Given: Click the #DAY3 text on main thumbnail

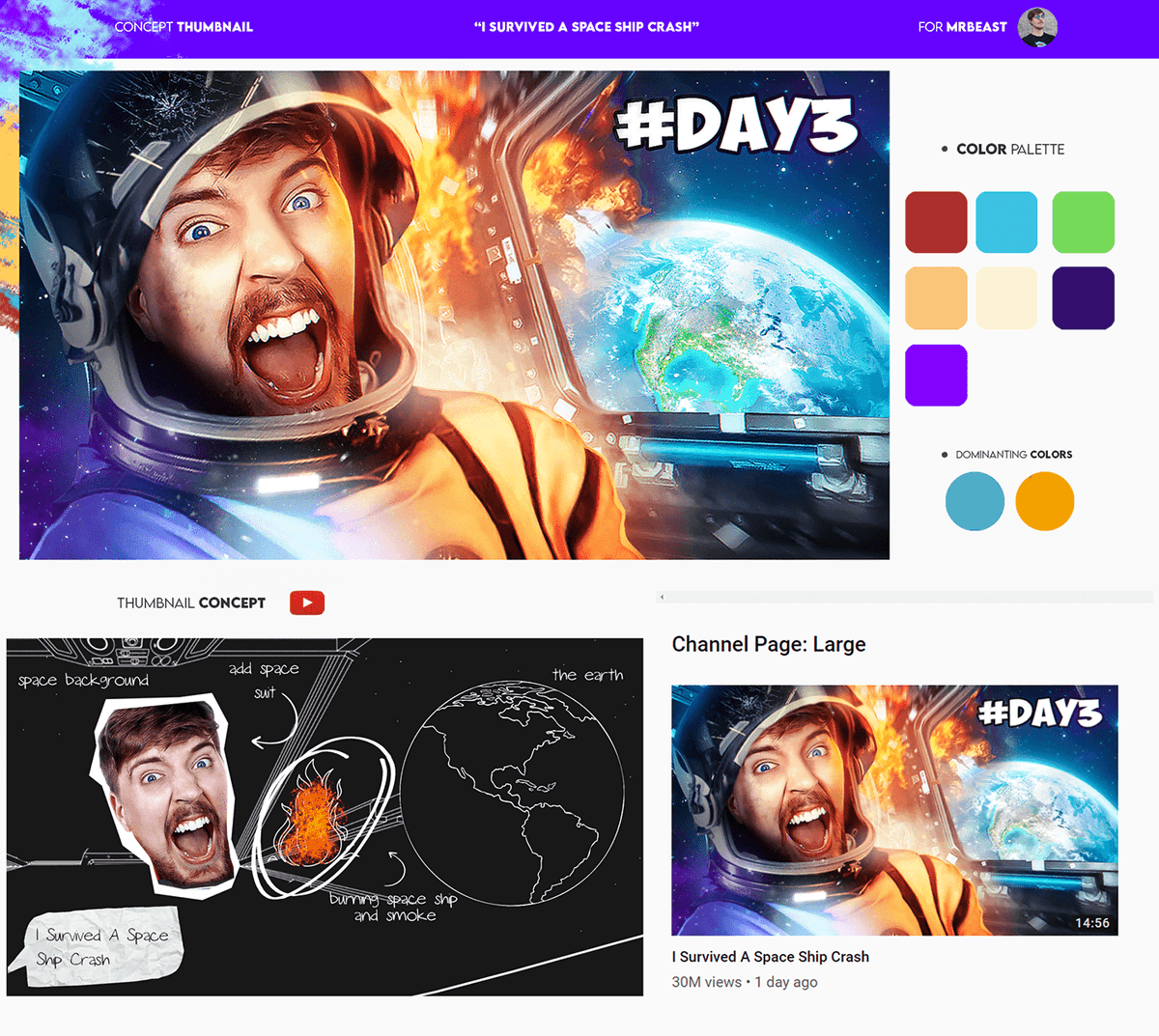Looking at the screenshot, I should 737,123.
